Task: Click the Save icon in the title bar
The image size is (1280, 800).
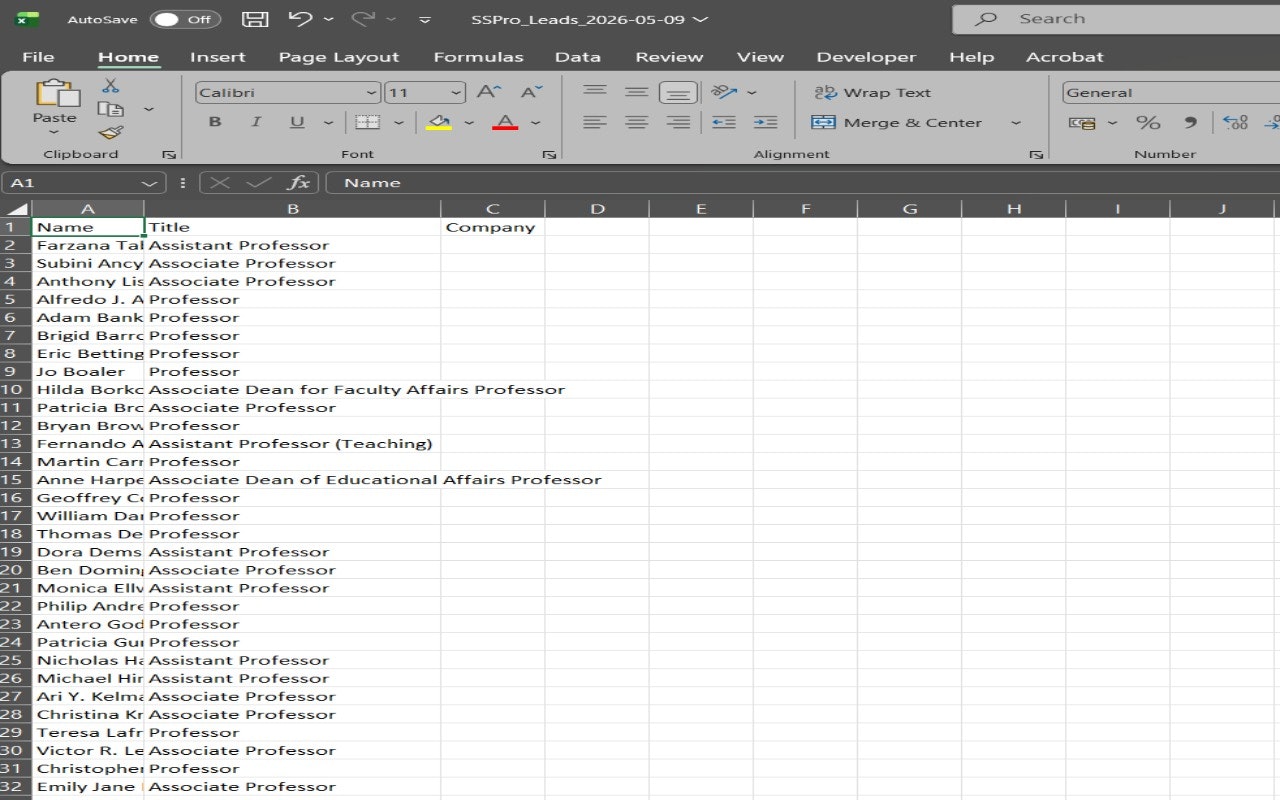Action: point(255,19)
